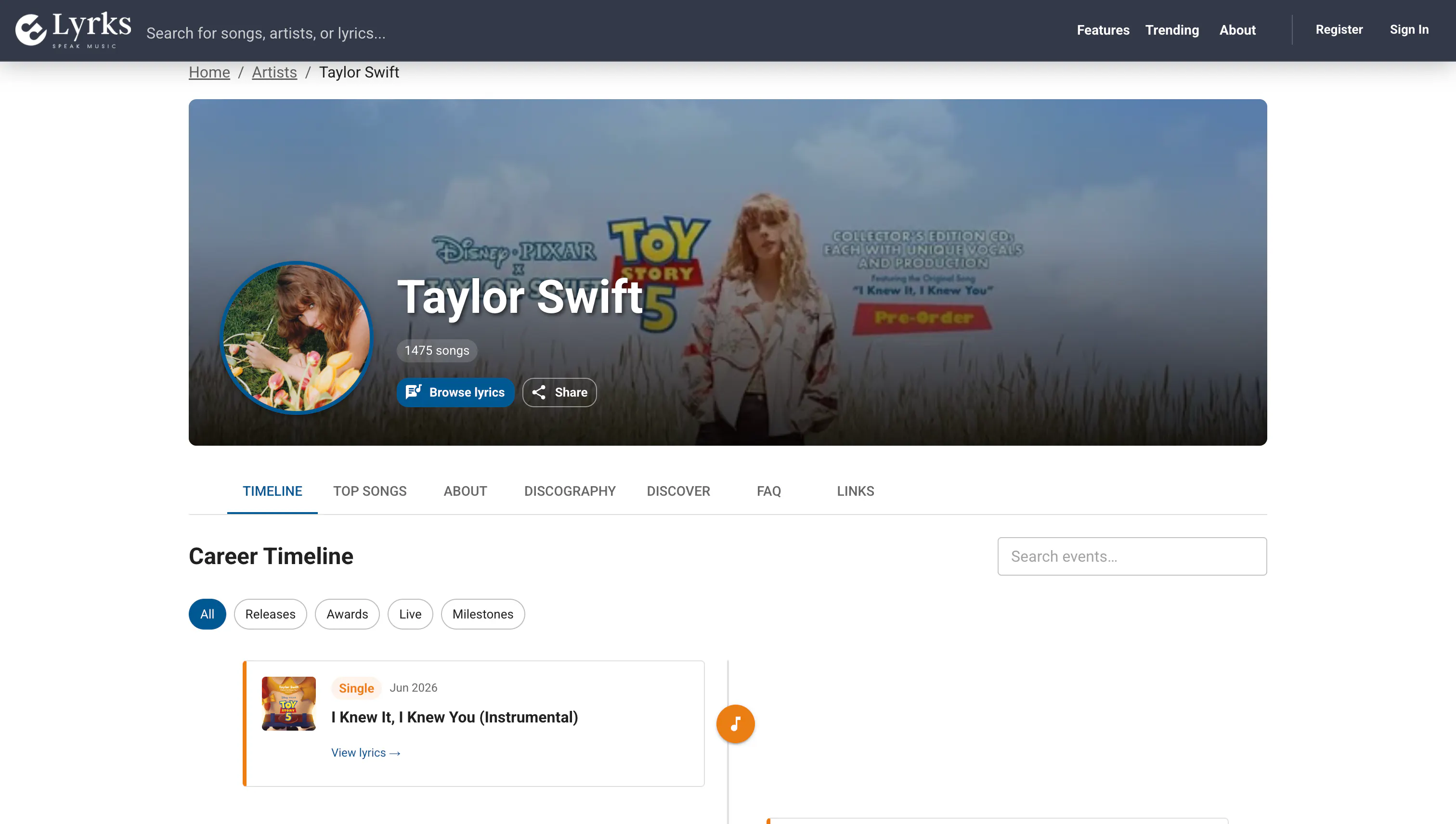This screenshot has width=1456, height=824.
Task: Switch to the Links tab
Action: click(x=856, y=490)
